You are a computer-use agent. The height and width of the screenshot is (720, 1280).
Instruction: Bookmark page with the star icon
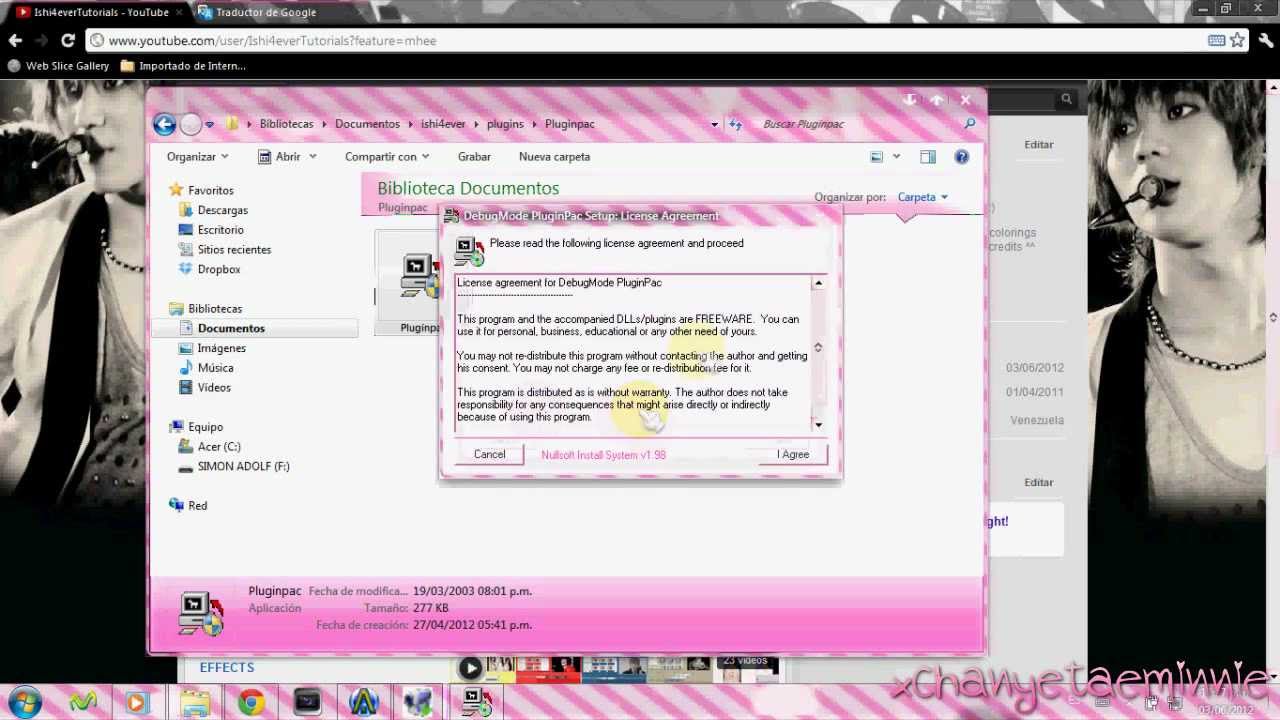1237,40
